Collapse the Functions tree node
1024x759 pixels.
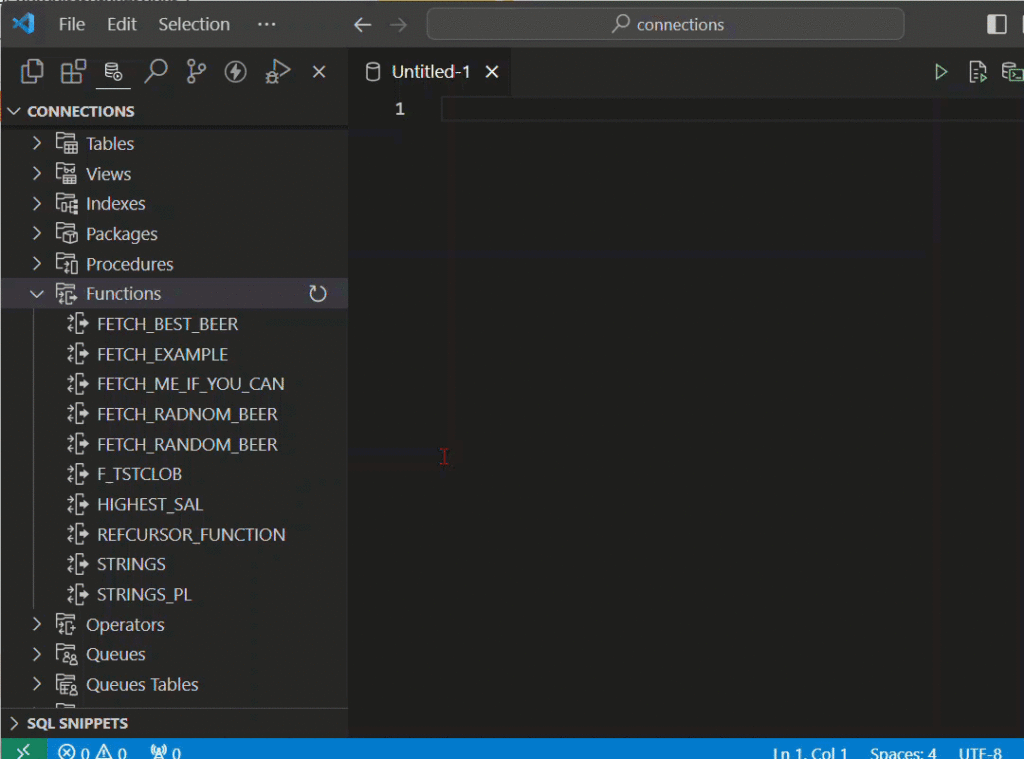[x=36, y=293]
